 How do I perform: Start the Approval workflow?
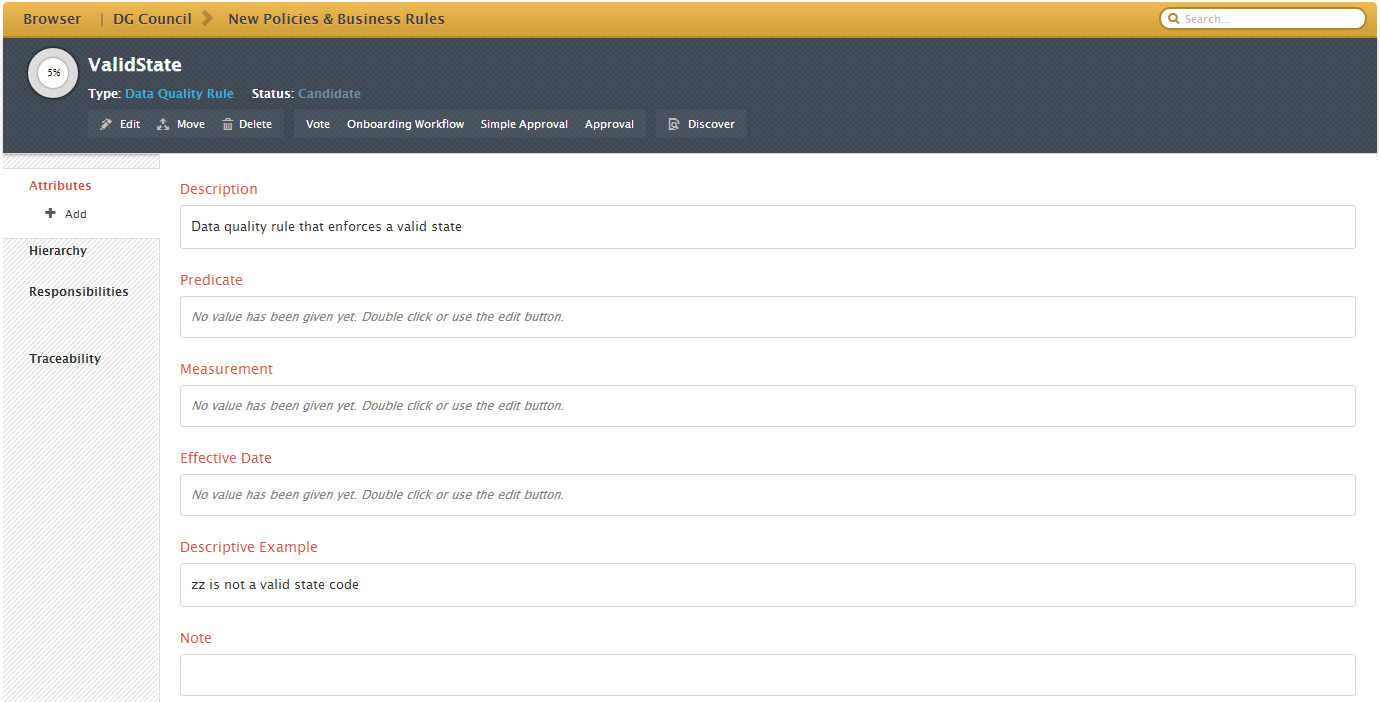(x=609, y=124)
